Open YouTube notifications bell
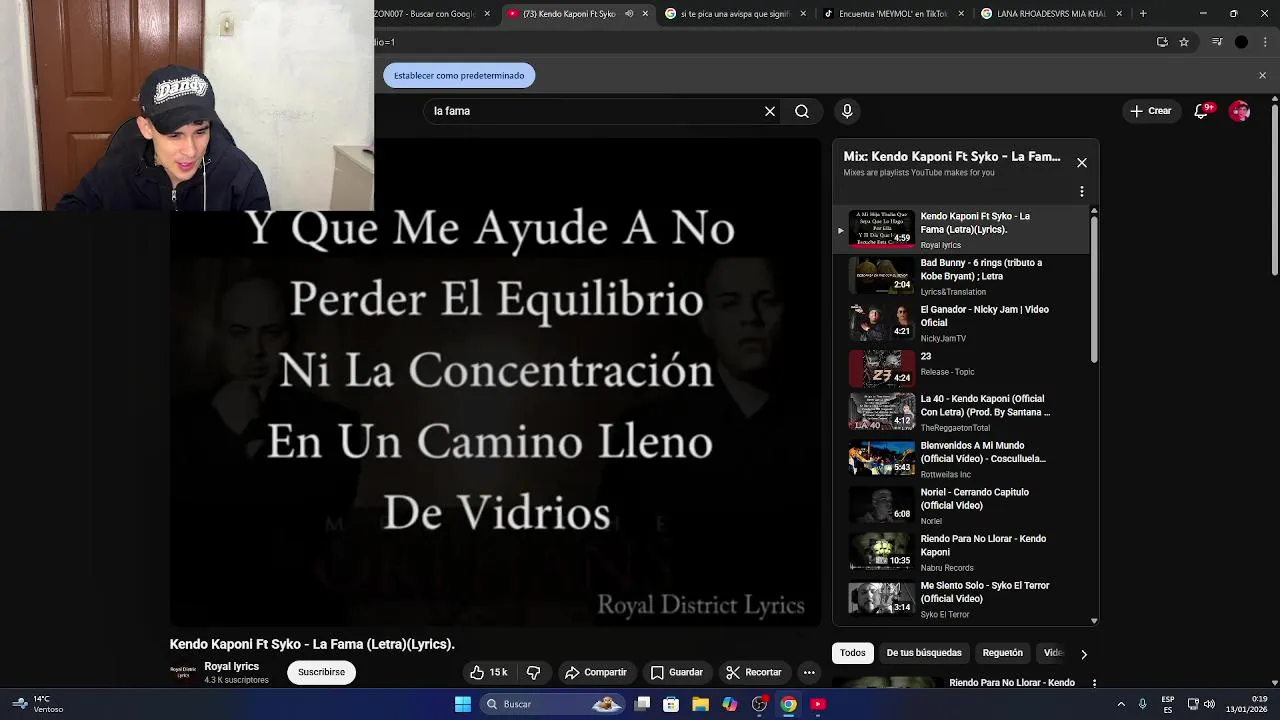The width and height of the screenshot is (1280, 720). click(x=1202, y=111)
